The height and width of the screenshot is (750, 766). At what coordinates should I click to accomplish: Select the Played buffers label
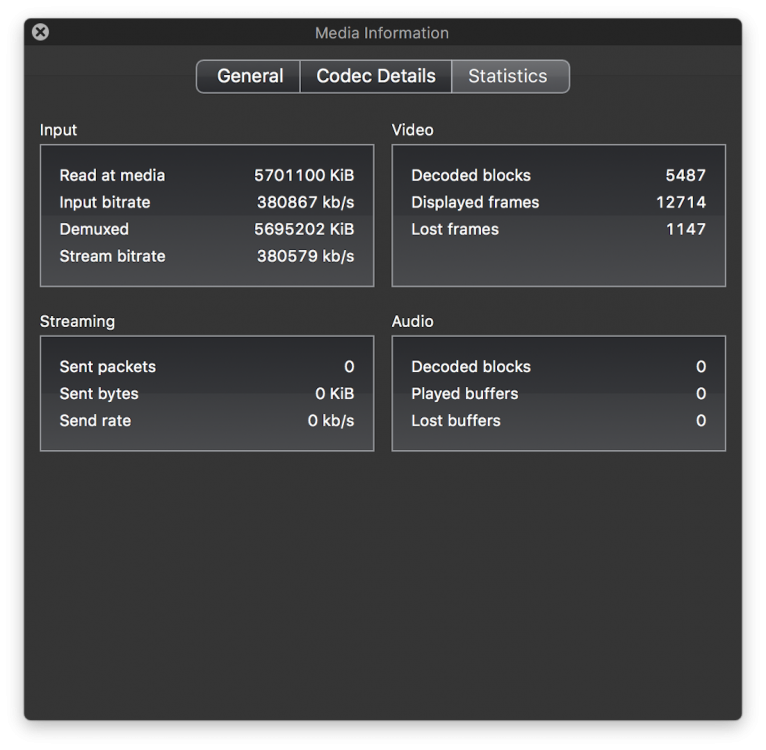pyautogui.click(x=465, y=394)
